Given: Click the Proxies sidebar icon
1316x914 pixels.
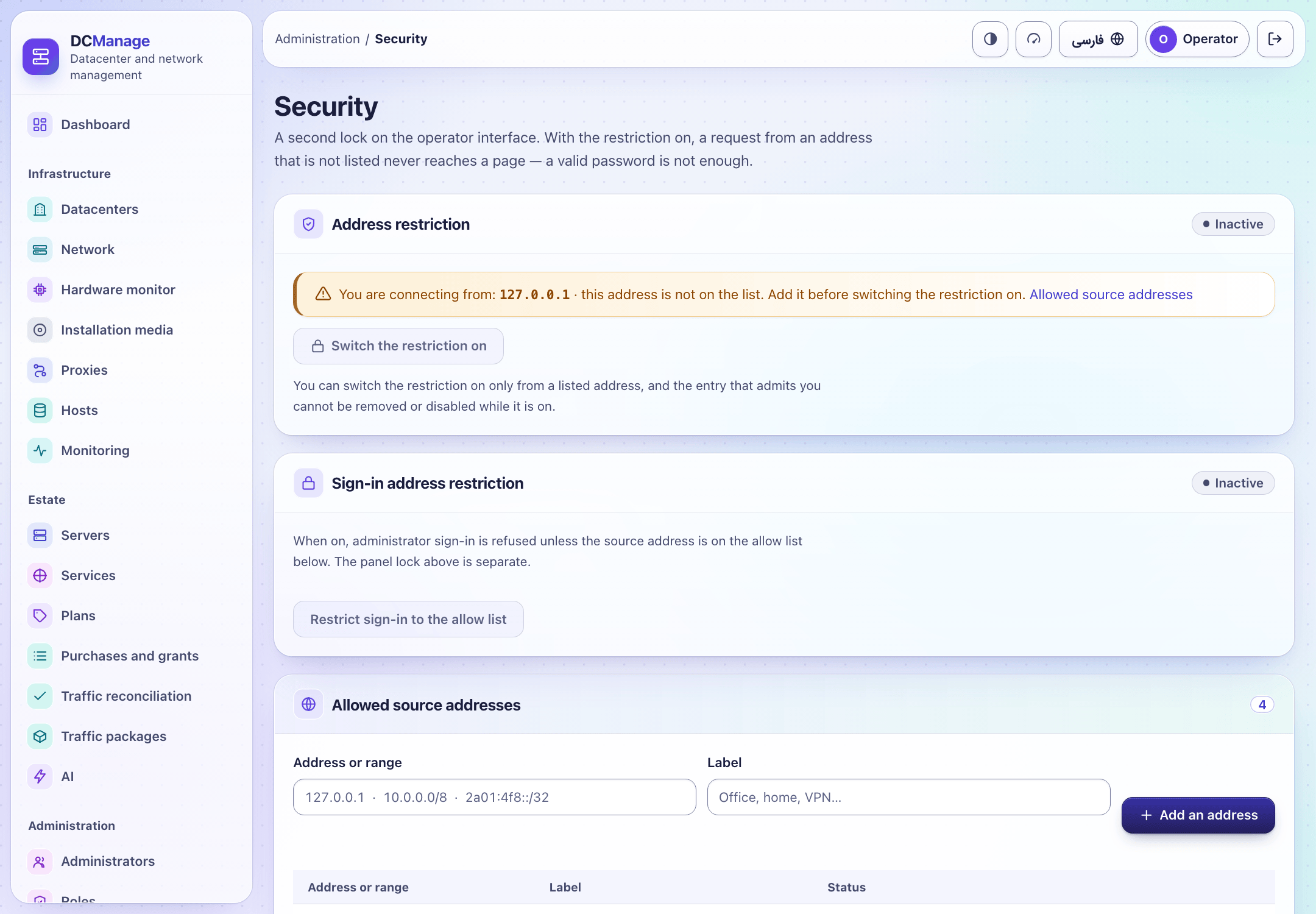Looking at the screenshot, I should (x=40, y=370).
